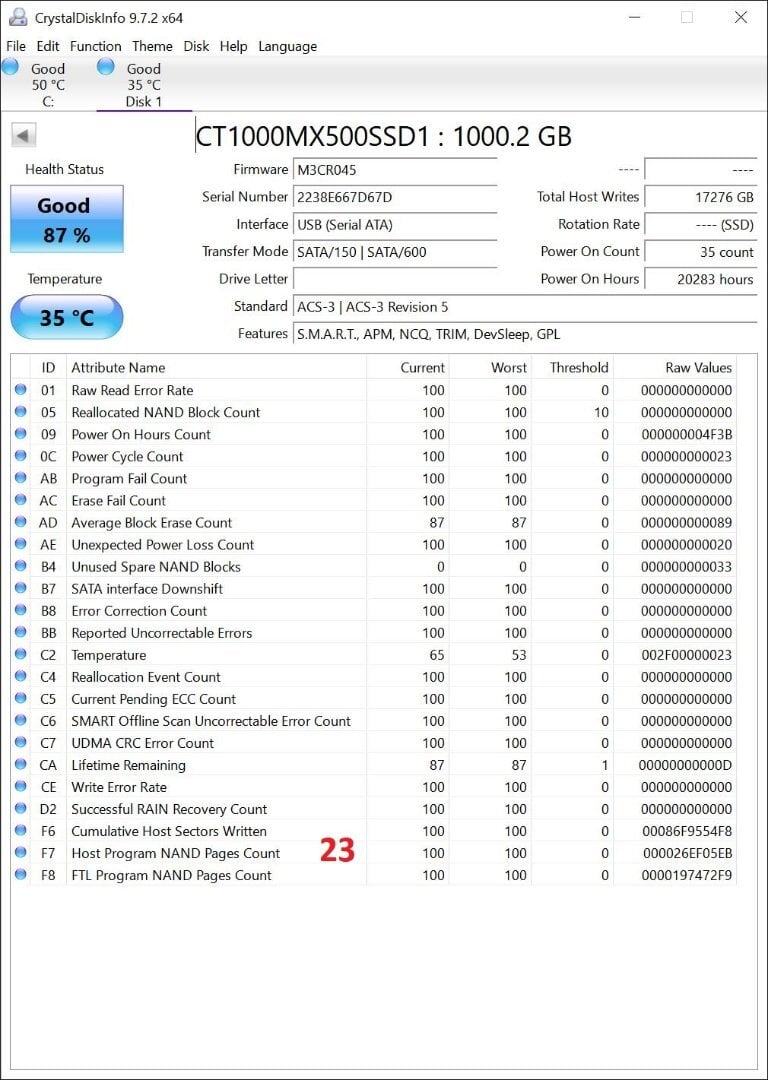Viewport: 768px width, 1080px height.
Task: Click status dot for Write Error Rate
Action: point(21,787)
